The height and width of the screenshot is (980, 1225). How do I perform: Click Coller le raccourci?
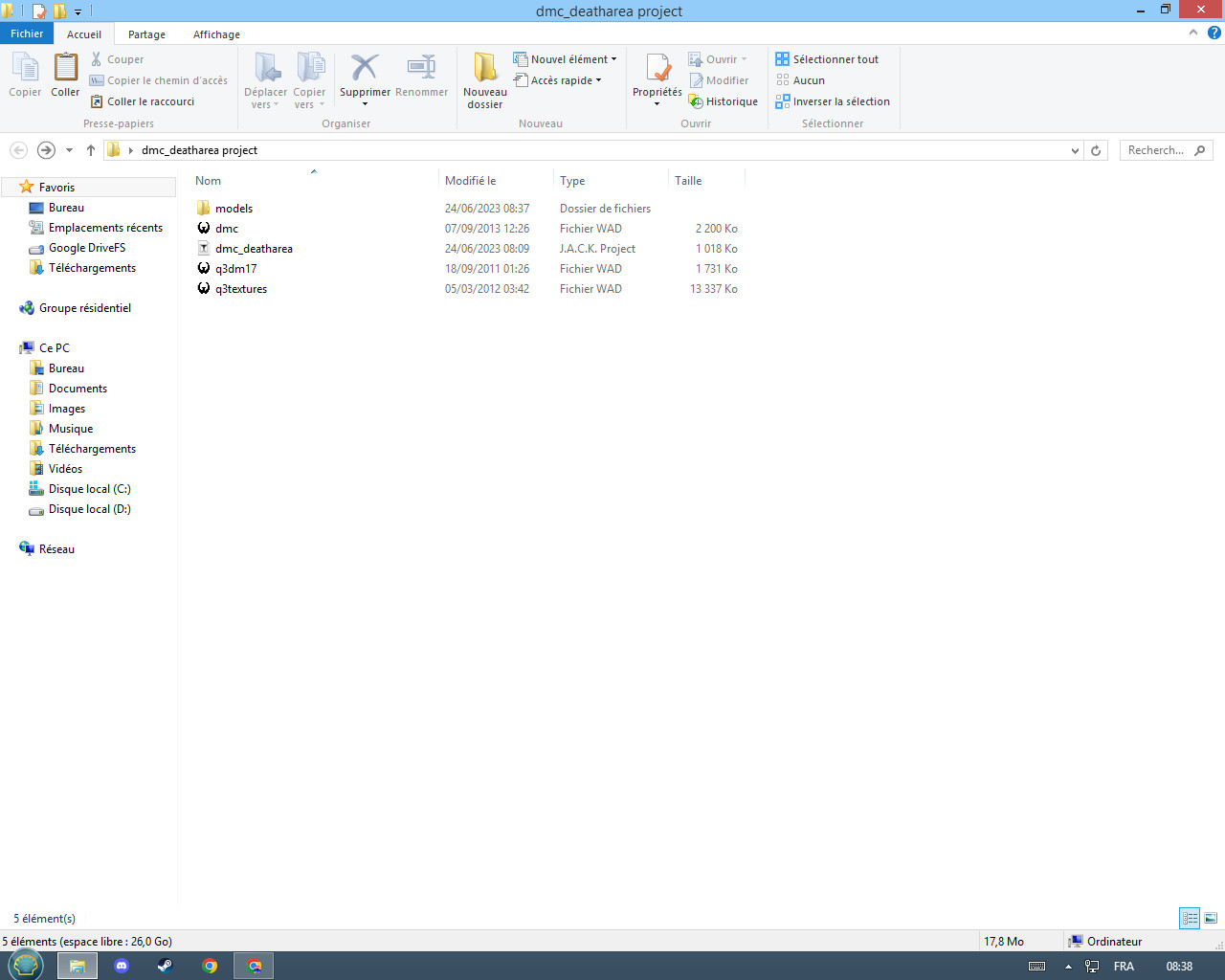coord(143,101)
